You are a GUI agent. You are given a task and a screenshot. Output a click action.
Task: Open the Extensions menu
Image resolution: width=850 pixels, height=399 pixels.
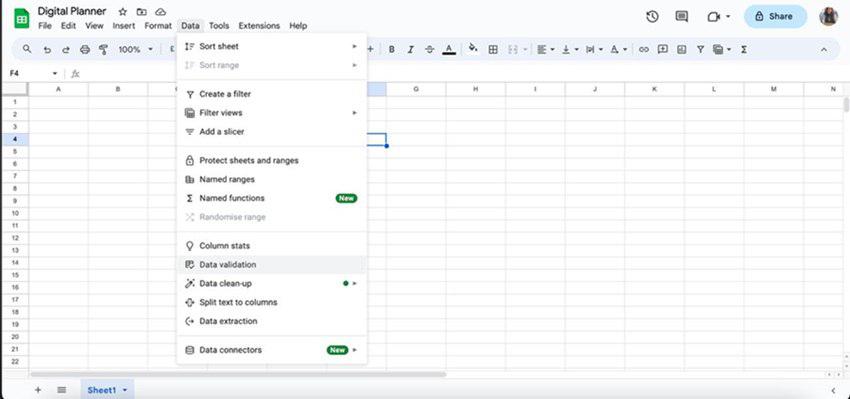259,25
